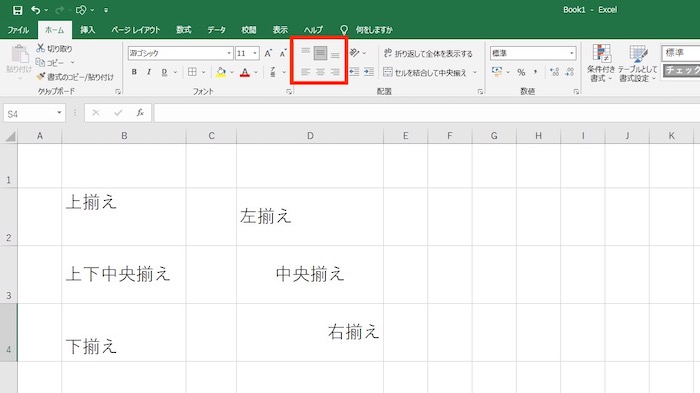The height and width of the screenshot is (393, 700).
Task: Open the Alignment dialog launcher (配置)
Action: pyautogui.click(x=480, y=92)
